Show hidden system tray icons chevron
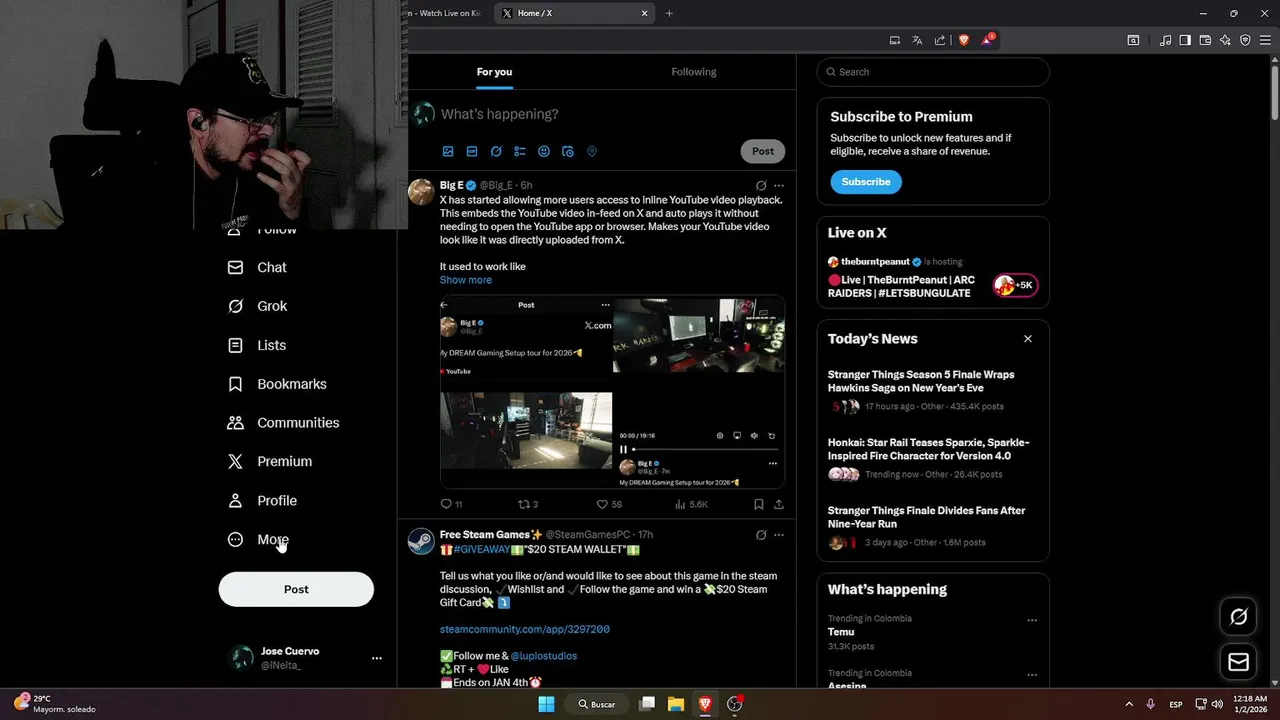 [x=1129, y=704]
